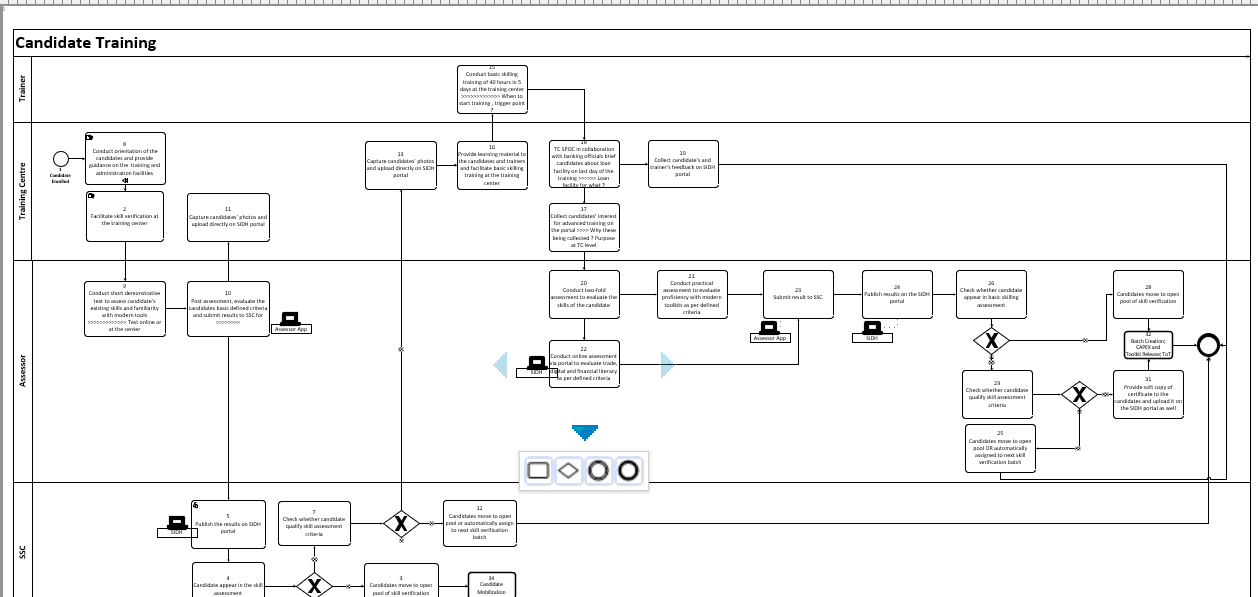This screenshot has height=597, width=1258.
Task: Select the Trainer swimlane header
Action: click(23, 89)
